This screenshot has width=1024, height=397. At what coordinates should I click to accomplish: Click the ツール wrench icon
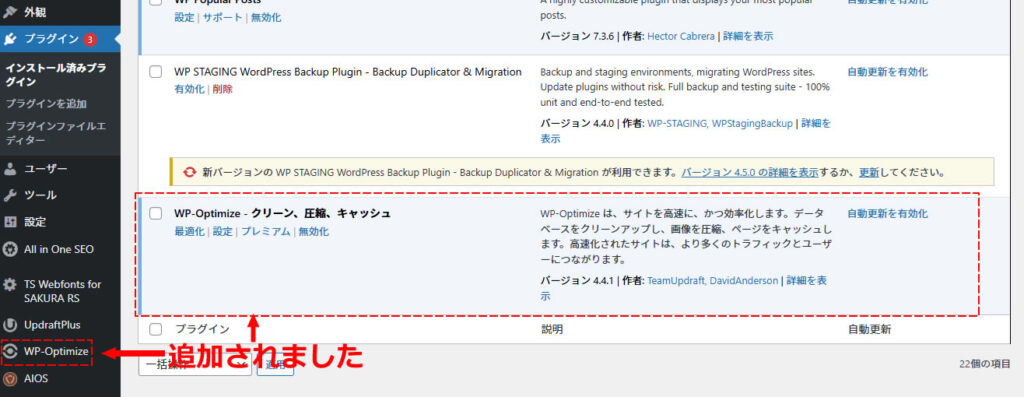[10, 195]
